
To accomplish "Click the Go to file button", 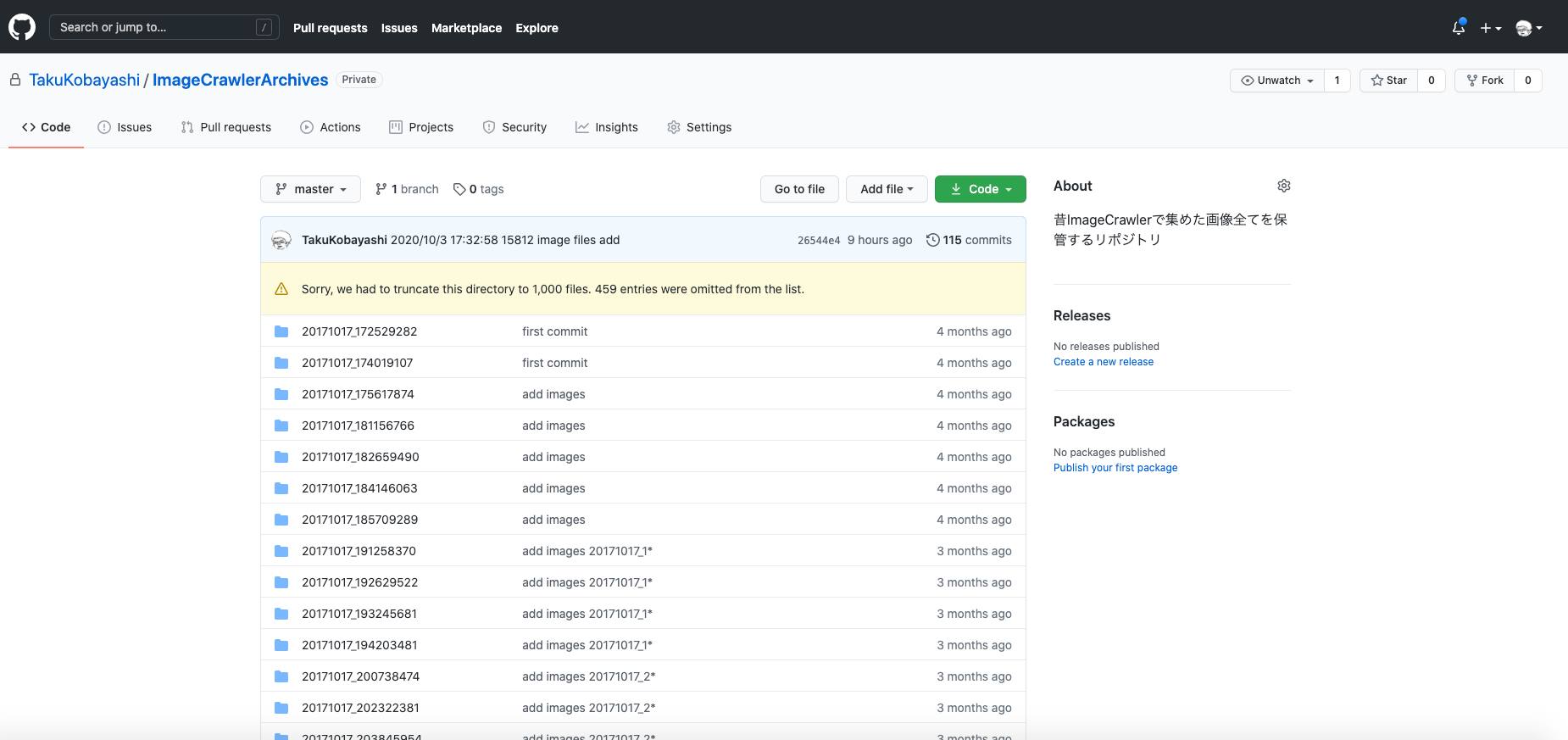I will (x=799, y=189).
